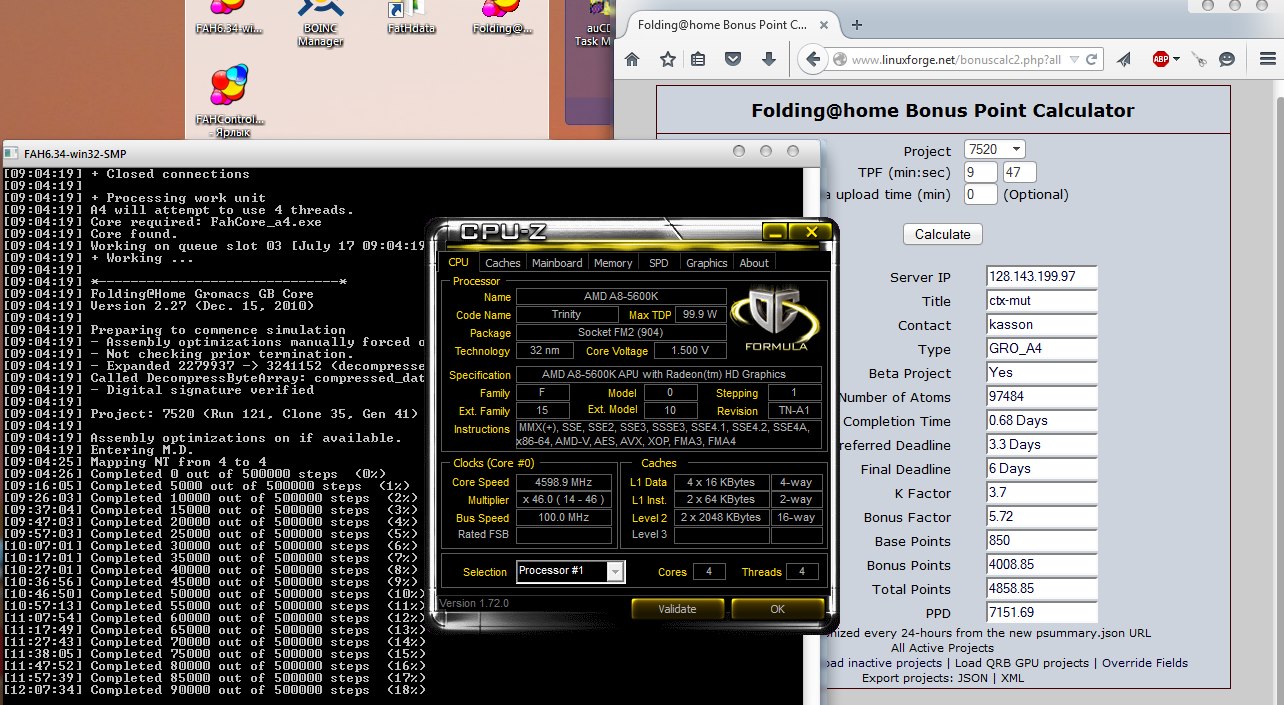Click the Title field ctx-mut
Image resolution: width=1284 pixels, height=705 pixels.
tap(1042, 301)
